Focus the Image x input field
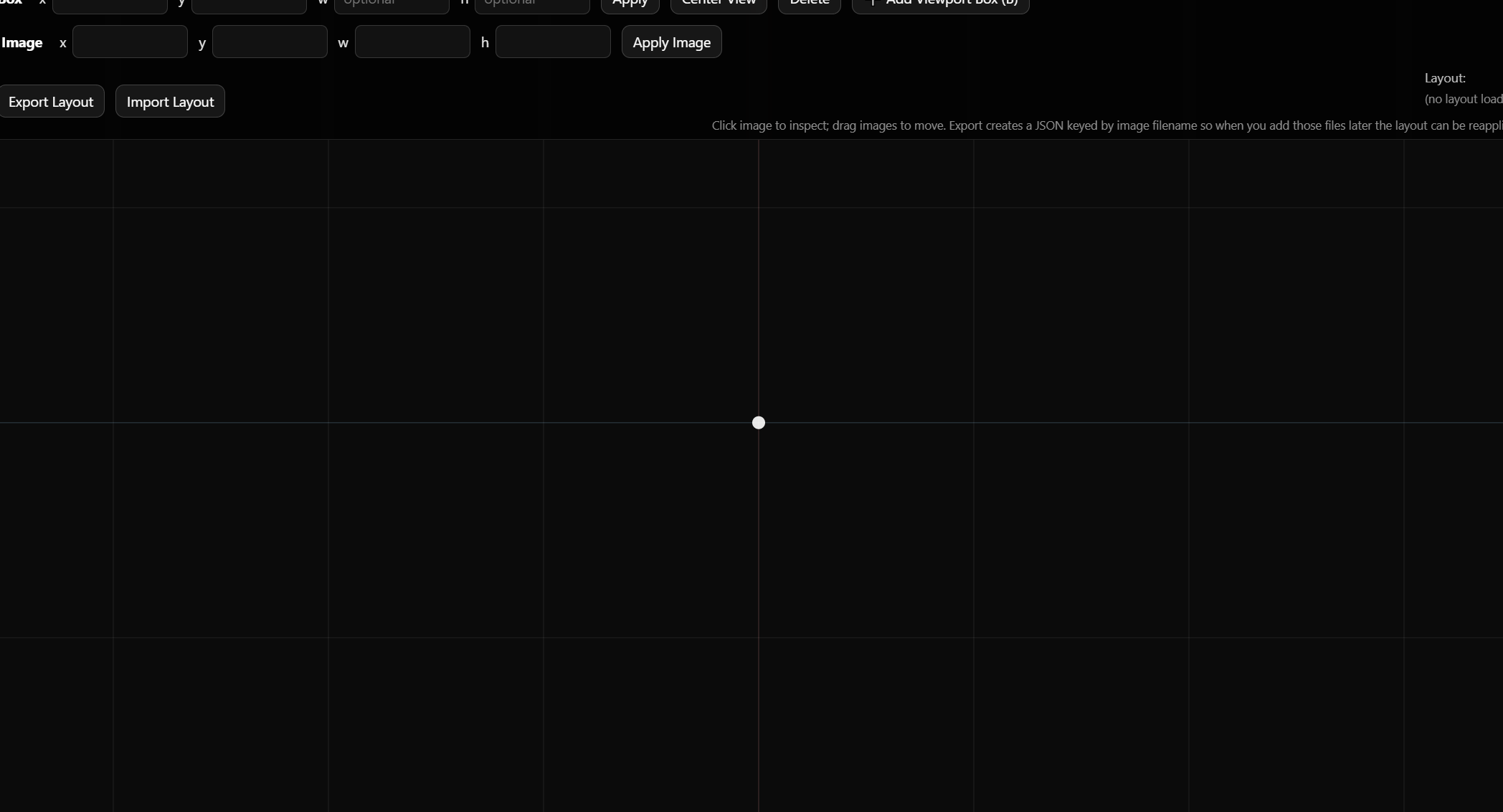This screenshot has height=812, width=1503. [x=130, y=42]
